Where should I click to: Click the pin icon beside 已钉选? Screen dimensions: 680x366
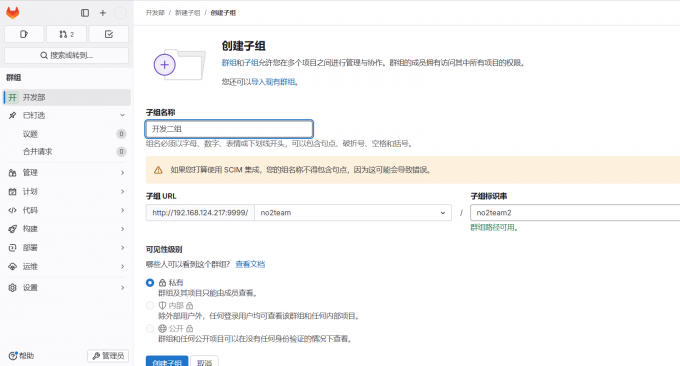pos(13,115)
